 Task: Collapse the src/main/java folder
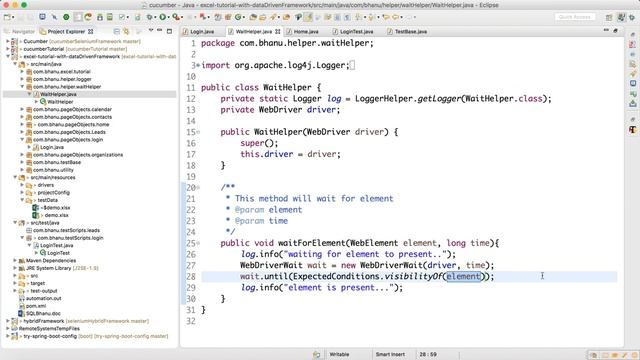[x=15, y=64]
